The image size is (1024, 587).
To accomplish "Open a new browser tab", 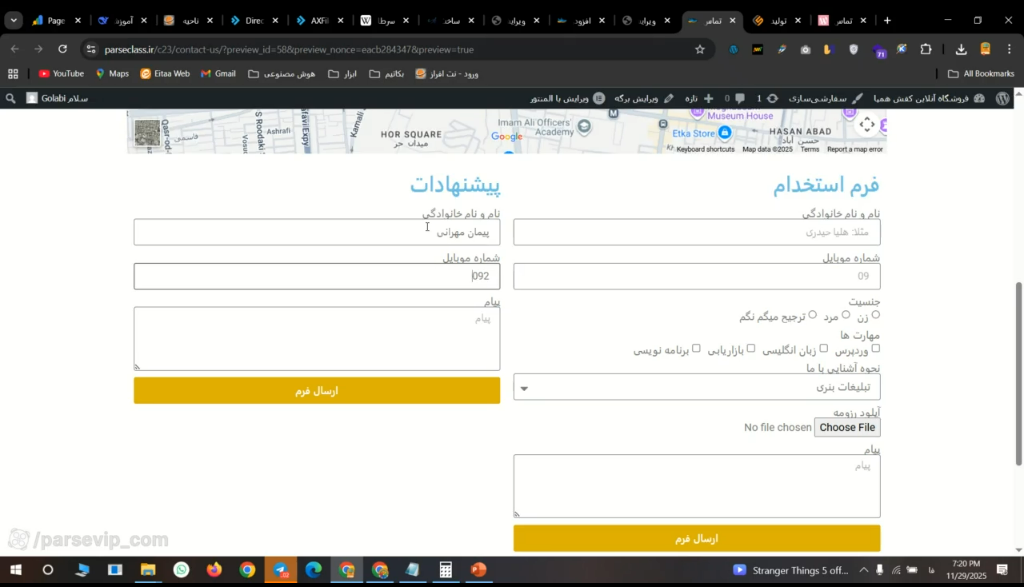I will 887,20.
